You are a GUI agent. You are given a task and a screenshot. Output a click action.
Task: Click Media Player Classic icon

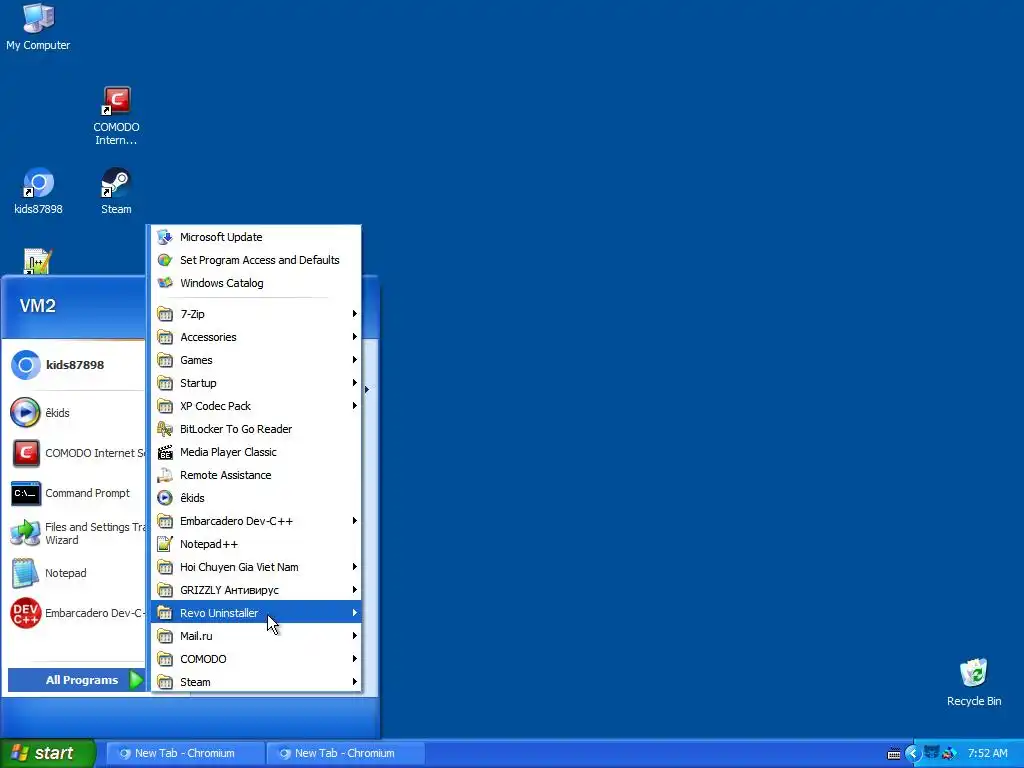165,452
